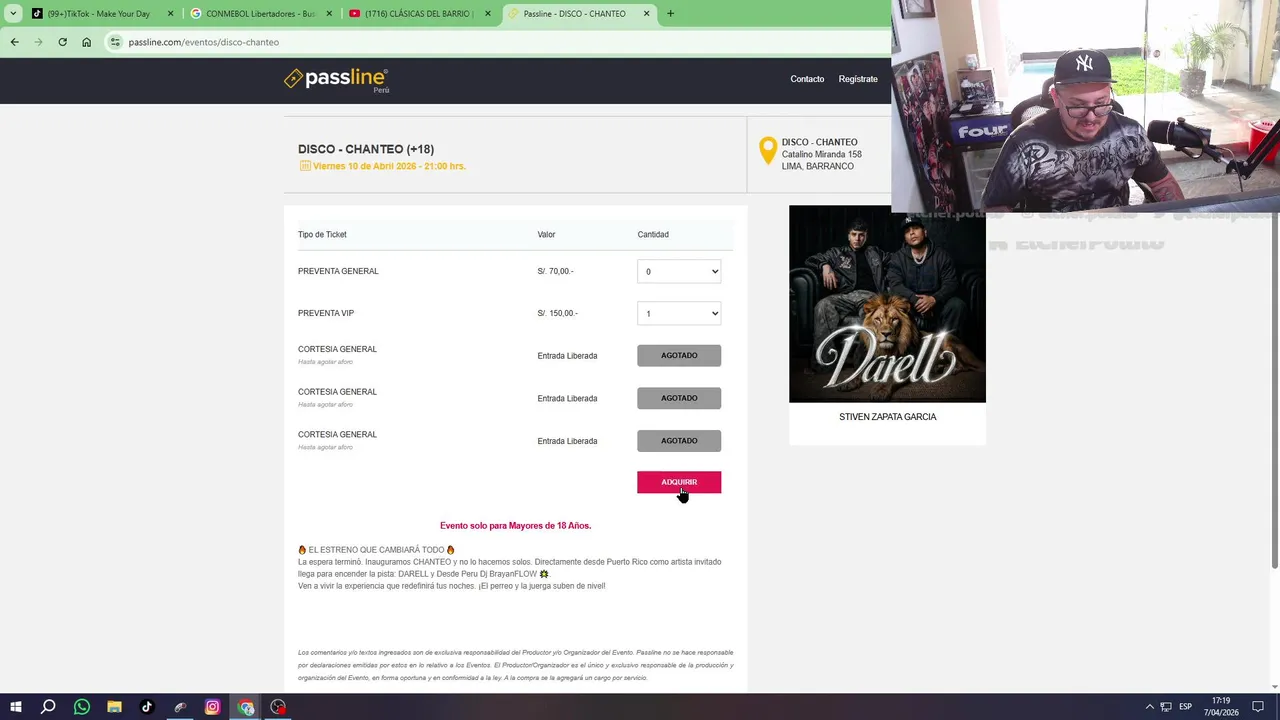1280x720 pixels.
Task: Click 'Evento solo para Mayores de 18 Años'
Action: click(516, 525)
